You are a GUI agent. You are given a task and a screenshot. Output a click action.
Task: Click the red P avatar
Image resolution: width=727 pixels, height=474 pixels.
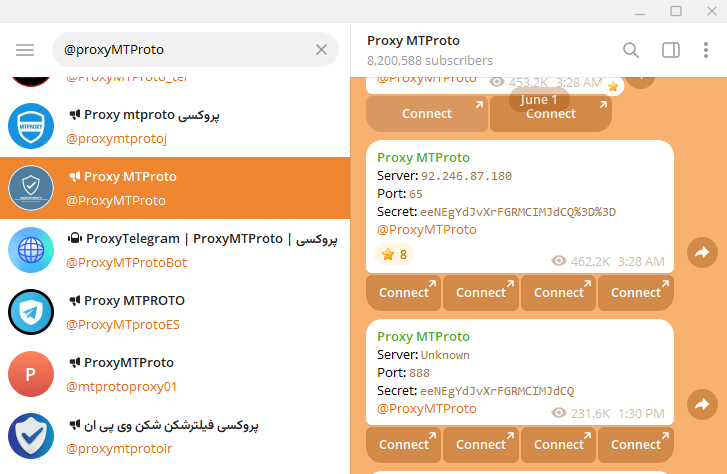coord(31,374)
